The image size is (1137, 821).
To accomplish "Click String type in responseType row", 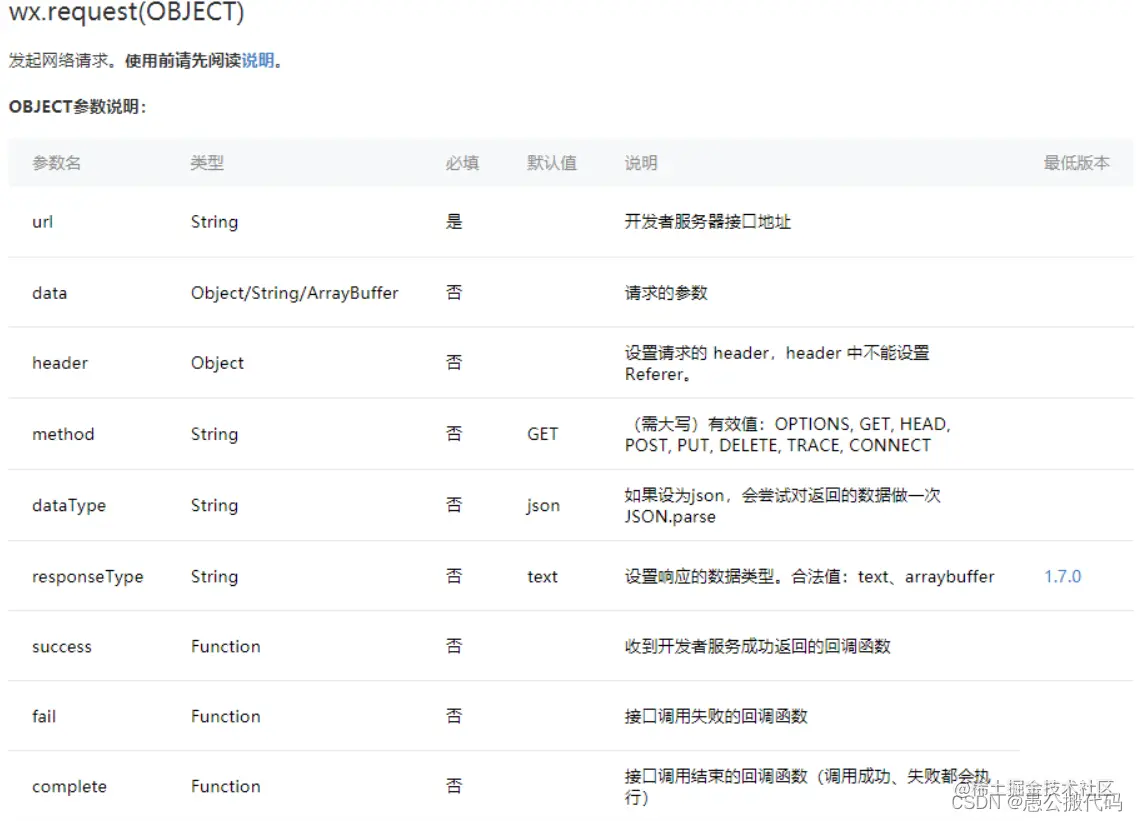I will (x=214, y=577).
